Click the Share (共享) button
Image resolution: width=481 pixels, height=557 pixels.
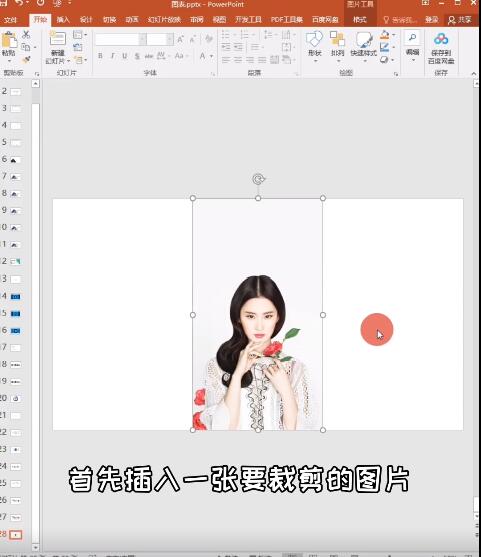tap(460, 20)
